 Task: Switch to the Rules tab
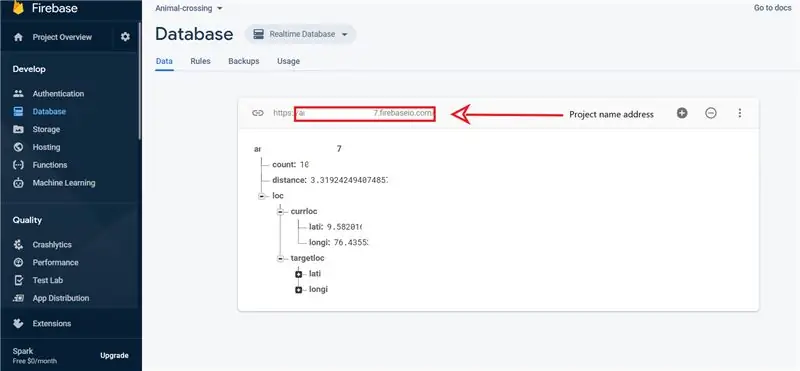click(201, 61)
